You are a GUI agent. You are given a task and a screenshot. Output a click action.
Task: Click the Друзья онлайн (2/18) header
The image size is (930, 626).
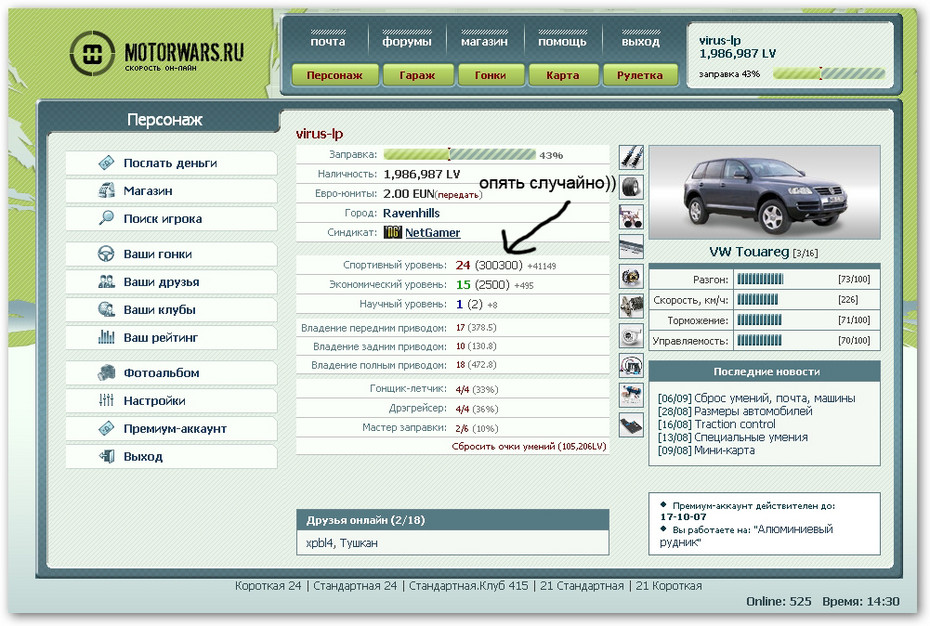[453, 520]
